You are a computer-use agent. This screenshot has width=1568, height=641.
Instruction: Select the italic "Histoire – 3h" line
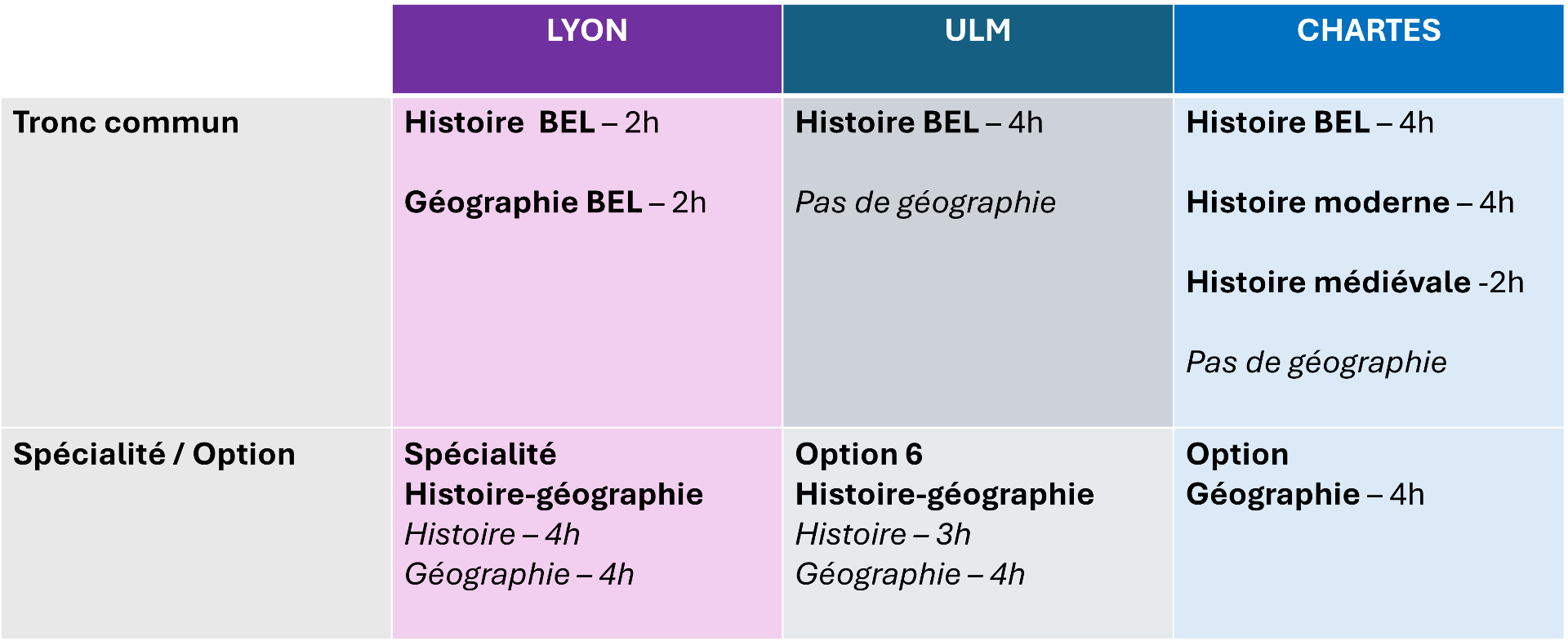point(883,534)
